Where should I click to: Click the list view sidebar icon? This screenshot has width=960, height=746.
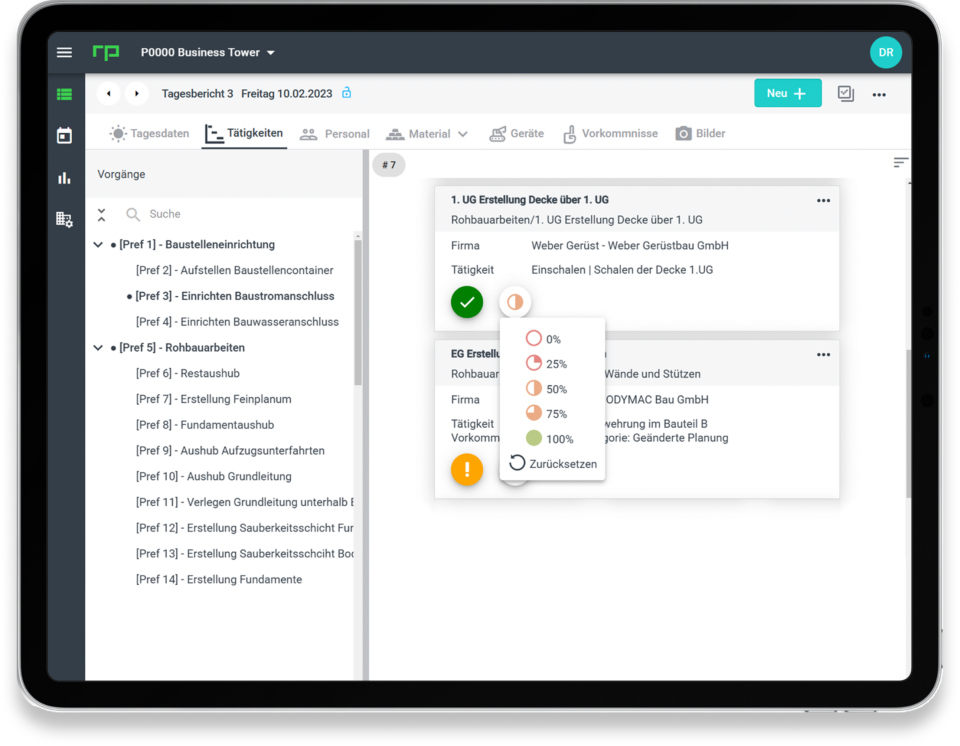point(65,94)
